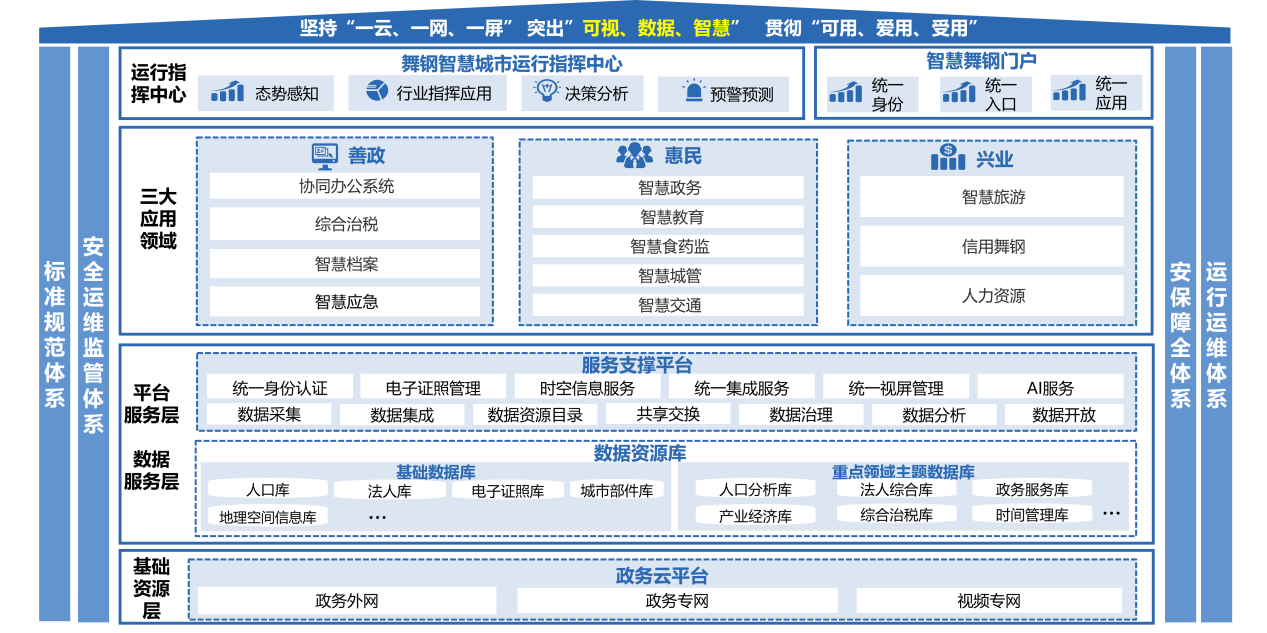This screenshot has width=1267, height=633.
Task: Click the monitor icon next to 善政
Action: (324, 155)
